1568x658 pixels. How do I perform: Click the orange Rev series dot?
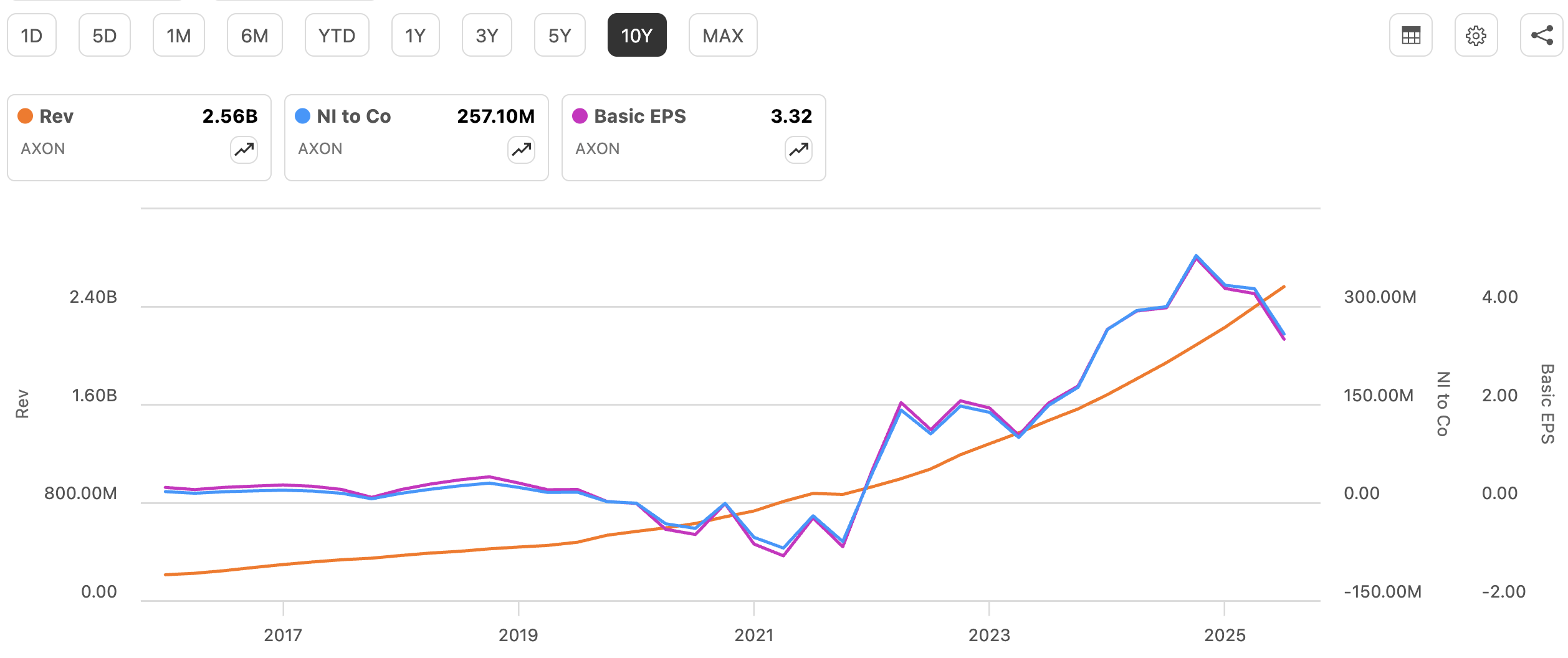(x=24, y=115)
